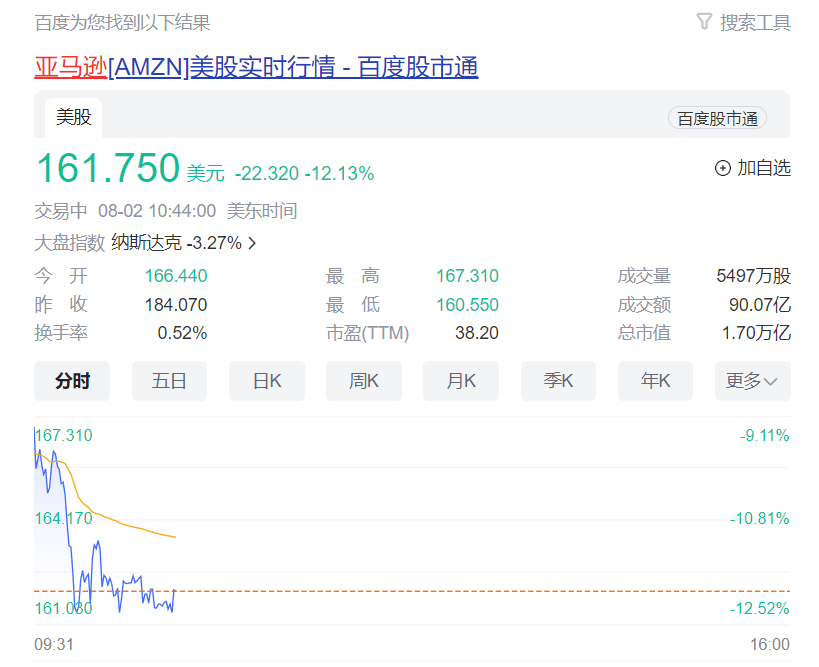Click the 最低 value 160.550
819x667 pixels.
[x=467, y=305]
